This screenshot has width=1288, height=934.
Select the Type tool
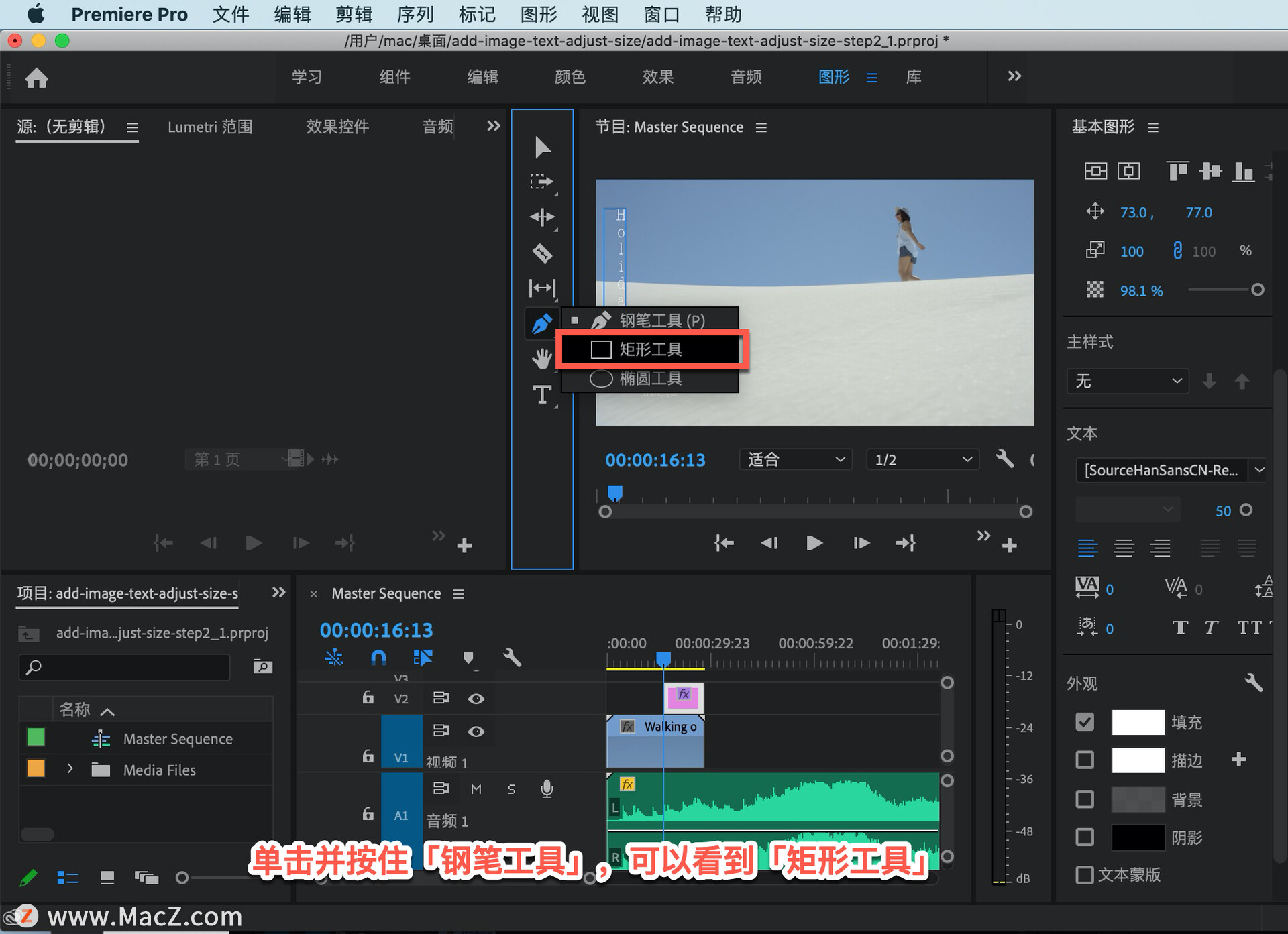pyautogui.click(x=542, y=394)
